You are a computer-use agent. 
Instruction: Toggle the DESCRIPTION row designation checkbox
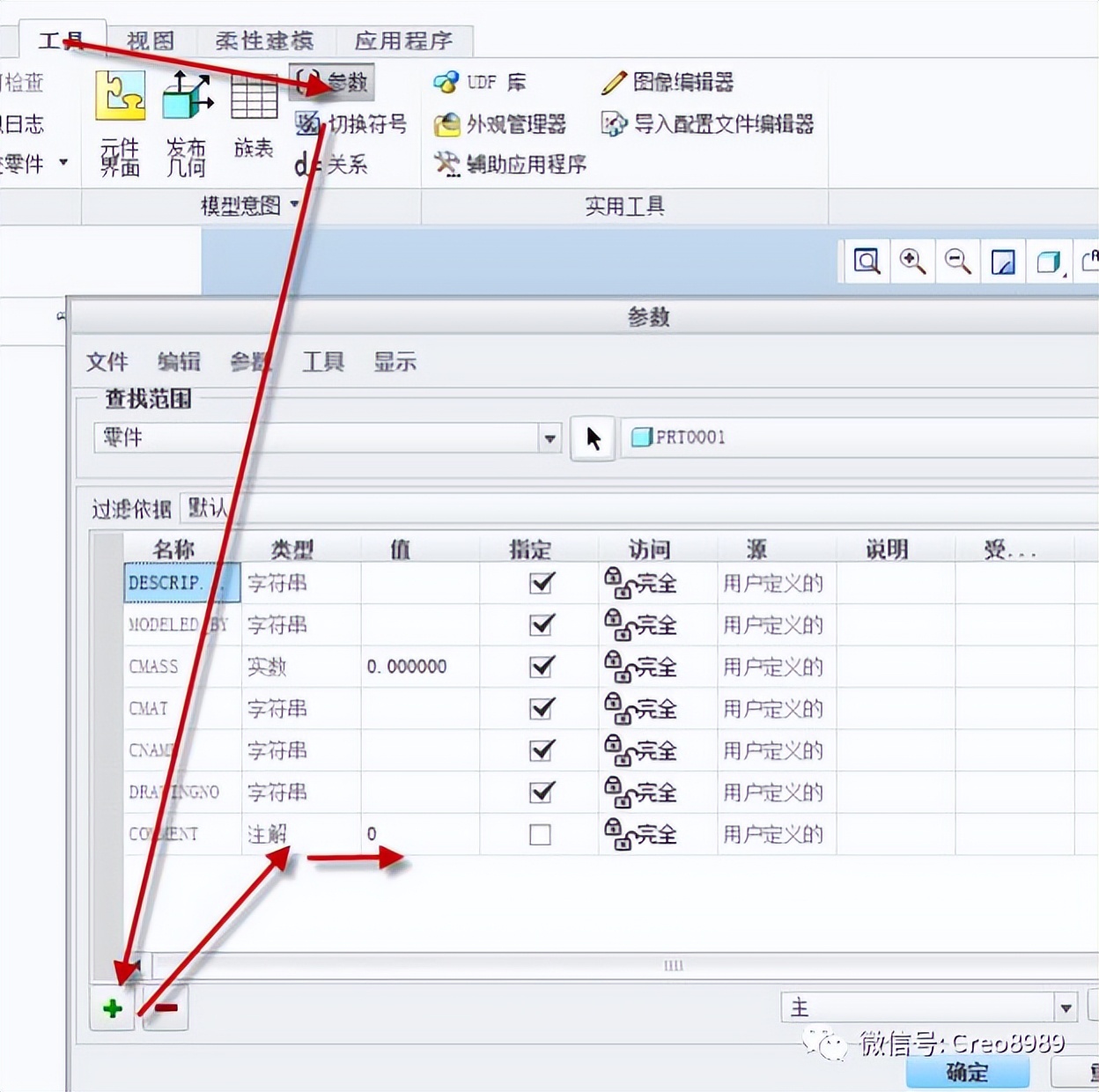[x=539, y=583]
